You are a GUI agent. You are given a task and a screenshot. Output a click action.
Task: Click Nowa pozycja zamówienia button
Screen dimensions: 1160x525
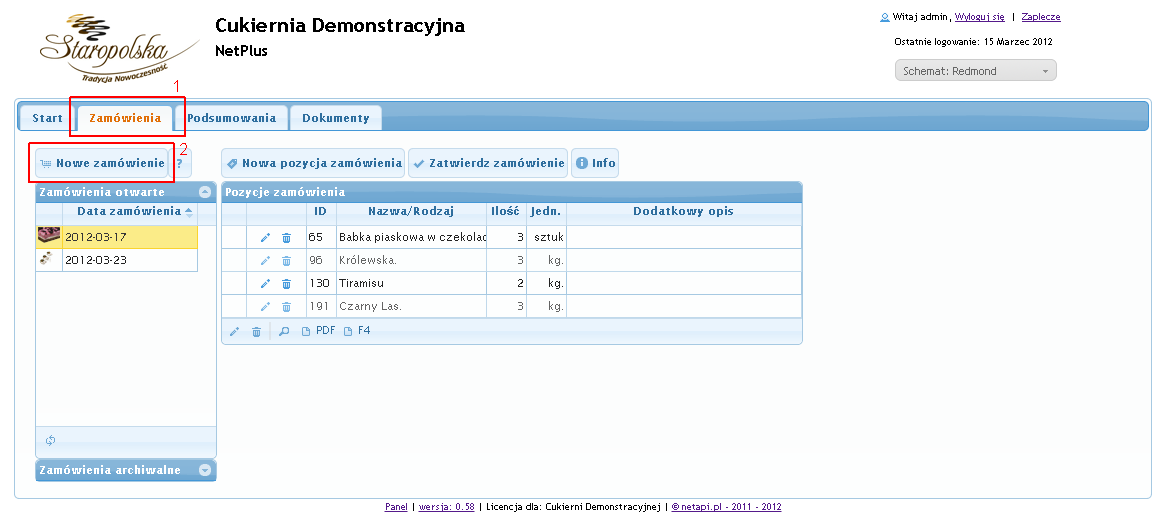click(313, 163)
